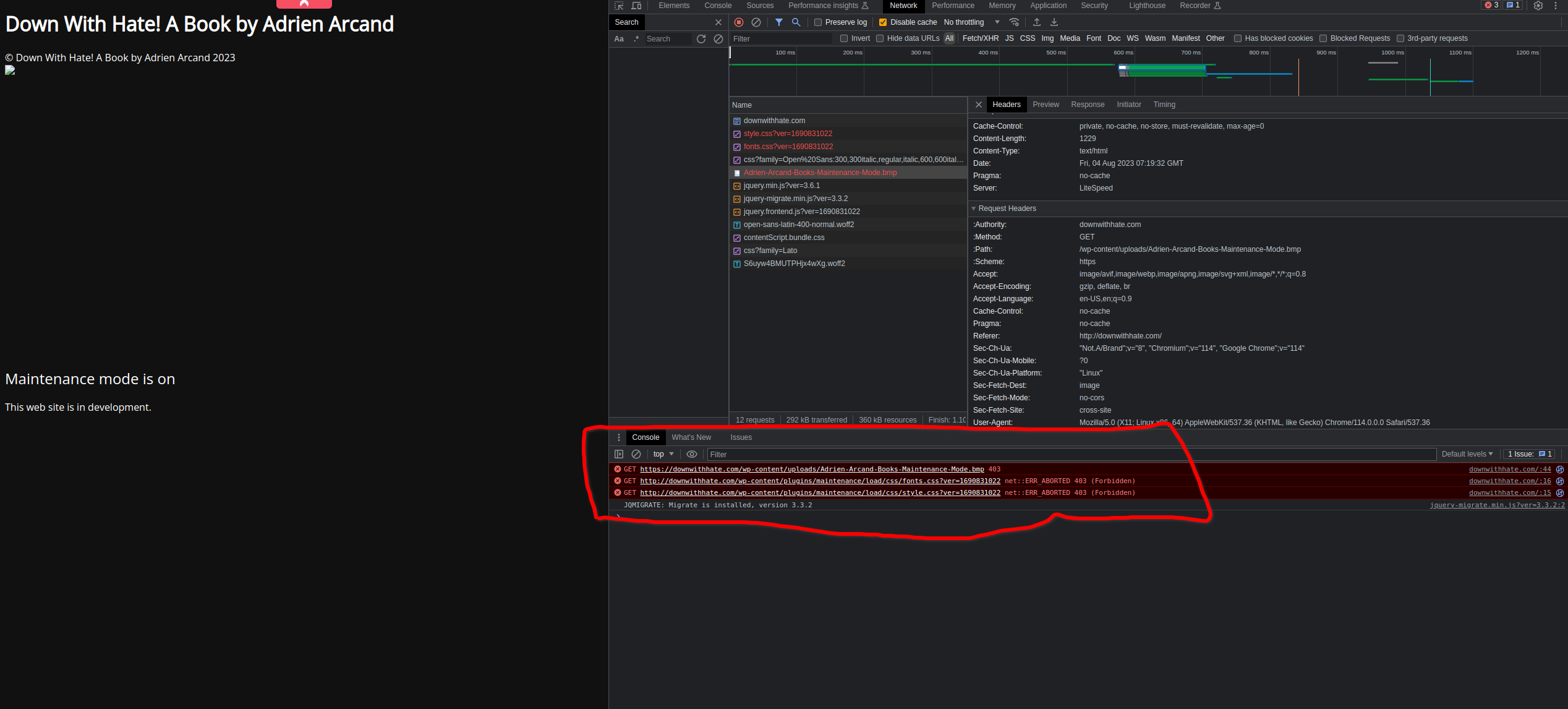
Task: Click error icon beside the Maintenance-Mode.bmp GET
Action: click(618, 469)
